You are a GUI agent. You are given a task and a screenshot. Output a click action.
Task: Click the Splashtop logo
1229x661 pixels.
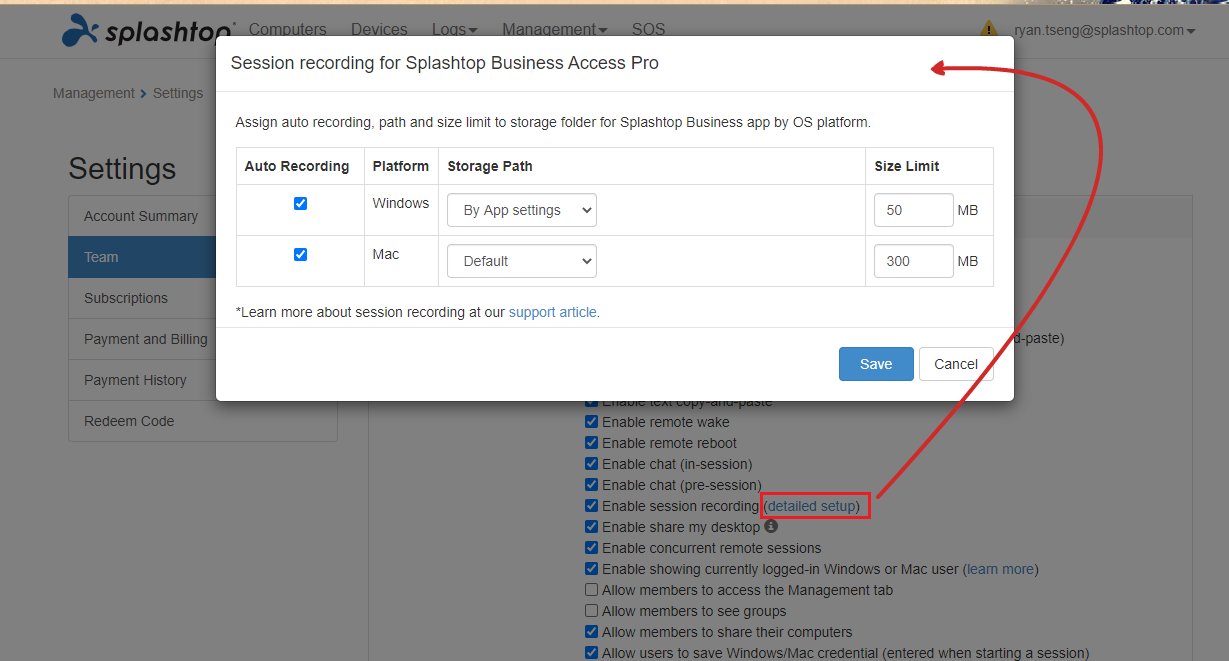(x=148, y=31)
